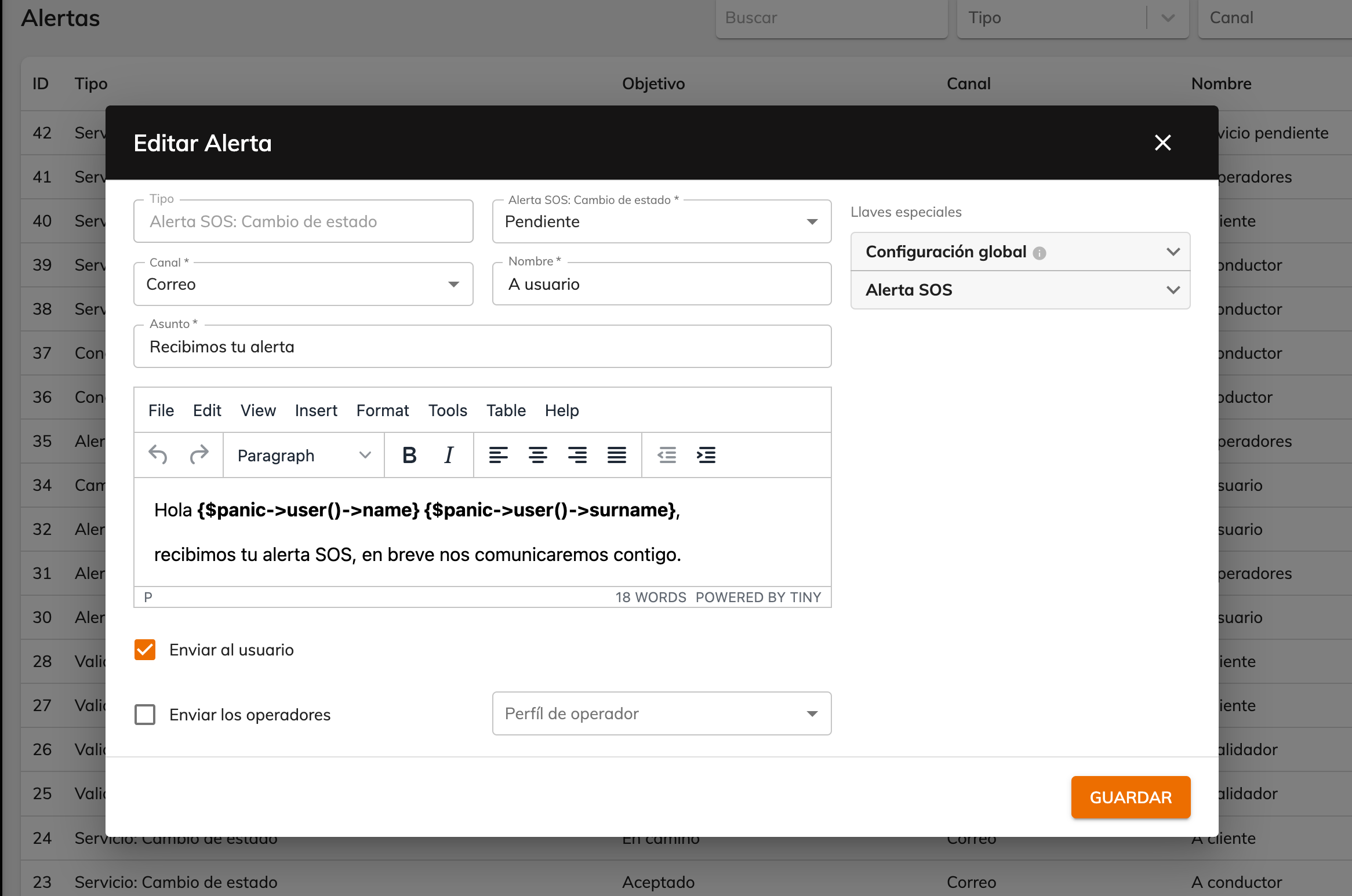Viewport: 1352px width, 896px height.
Task: Open the Canal Correo dropdown
Action: (303, 284)
